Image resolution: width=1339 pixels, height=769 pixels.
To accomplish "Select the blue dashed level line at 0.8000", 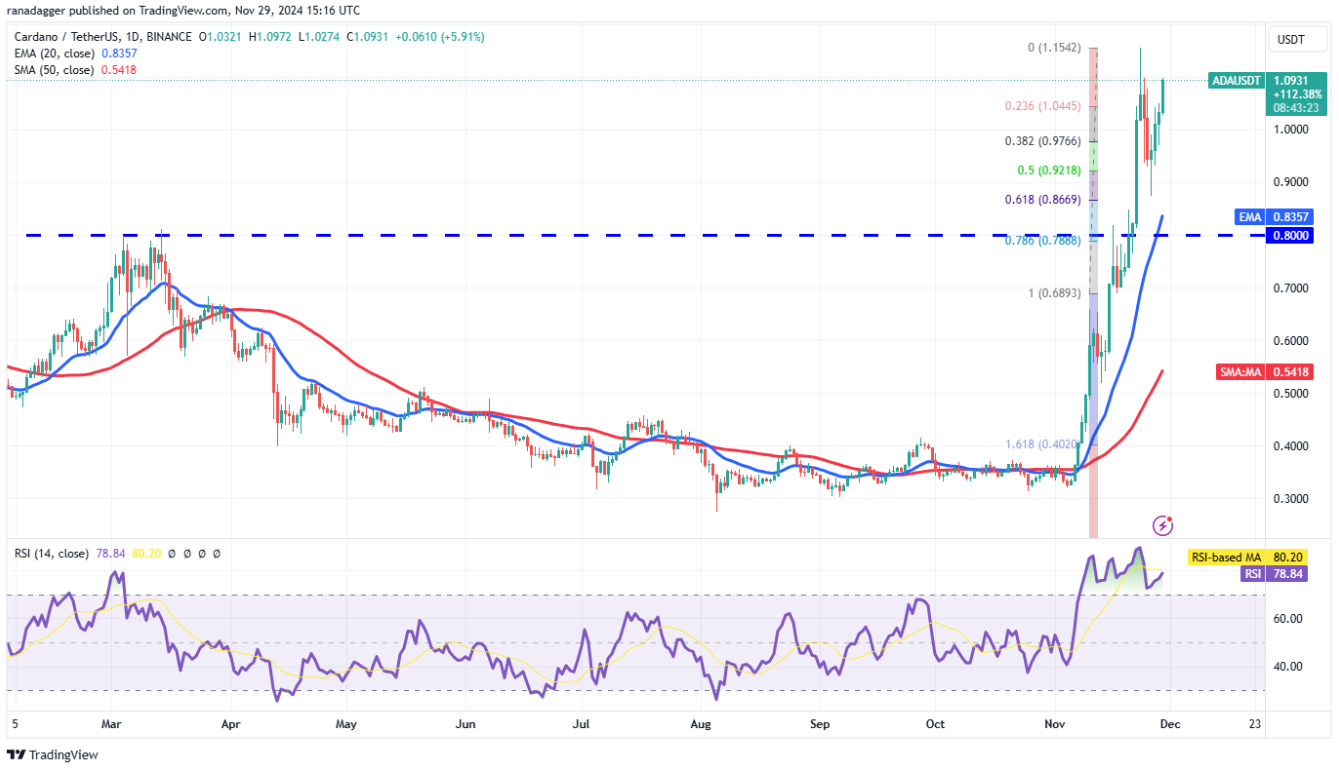I will [600, 236].
